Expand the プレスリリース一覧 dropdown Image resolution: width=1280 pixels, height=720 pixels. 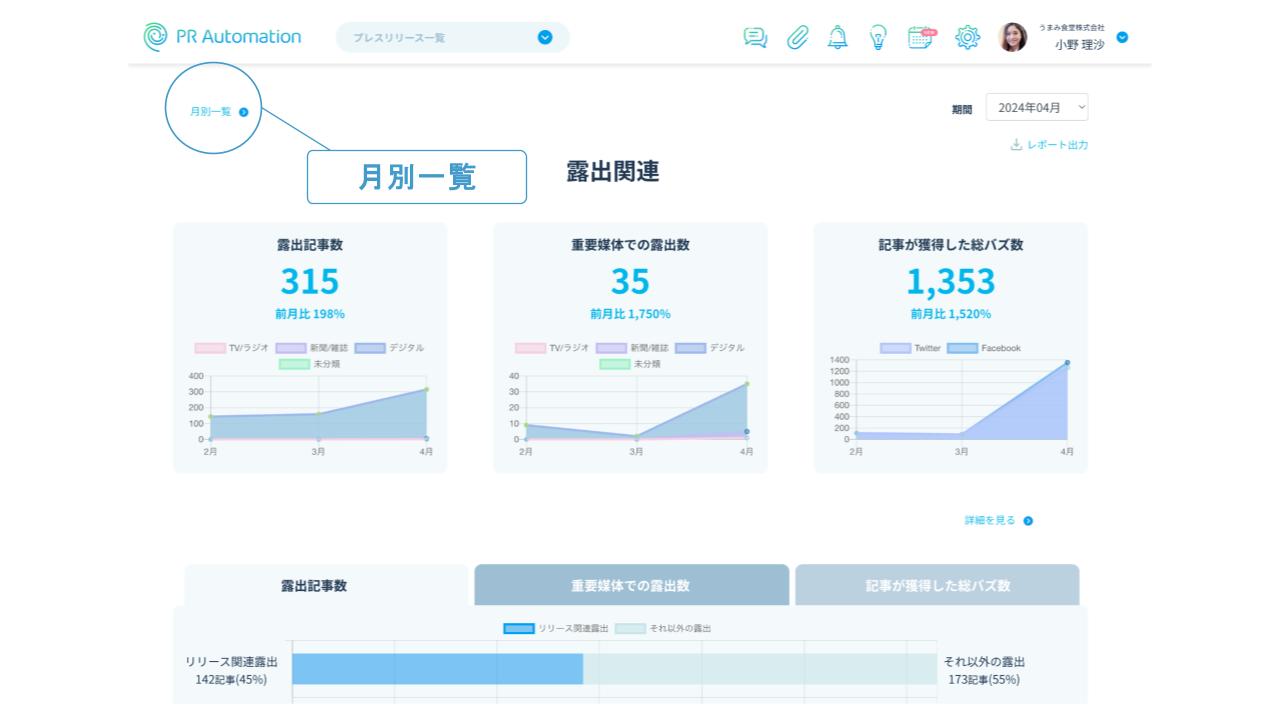545,38
